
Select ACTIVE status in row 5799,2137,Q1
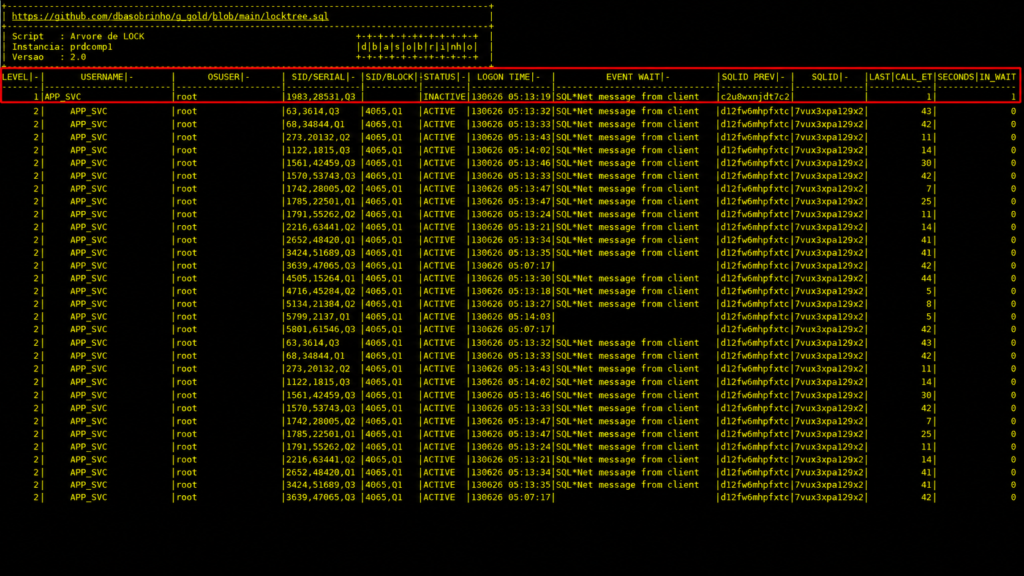click(439, 317)
